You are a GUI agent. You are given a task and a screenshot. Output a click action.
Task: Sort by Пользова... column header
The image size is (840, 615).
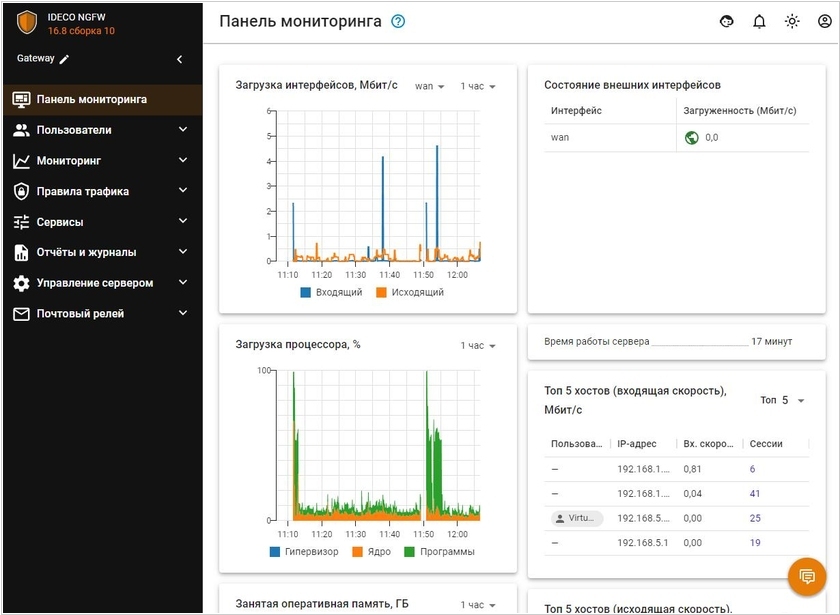click(x=576, y=444)
